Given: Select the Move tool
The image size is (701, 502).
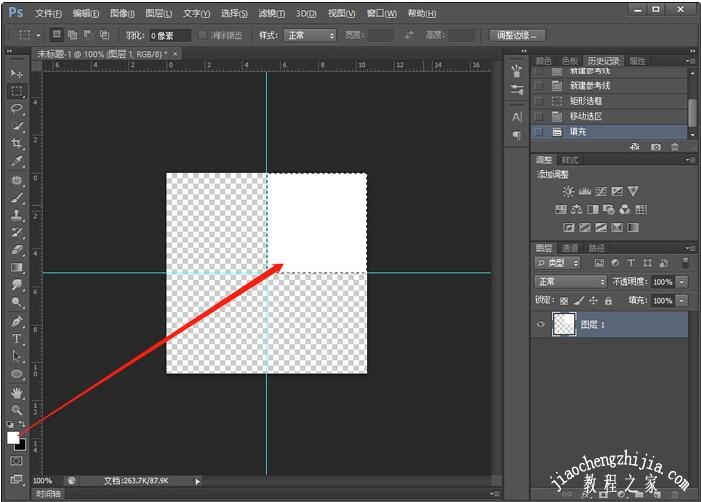Looking at the screenshot, I should click(x=17, y=74).
